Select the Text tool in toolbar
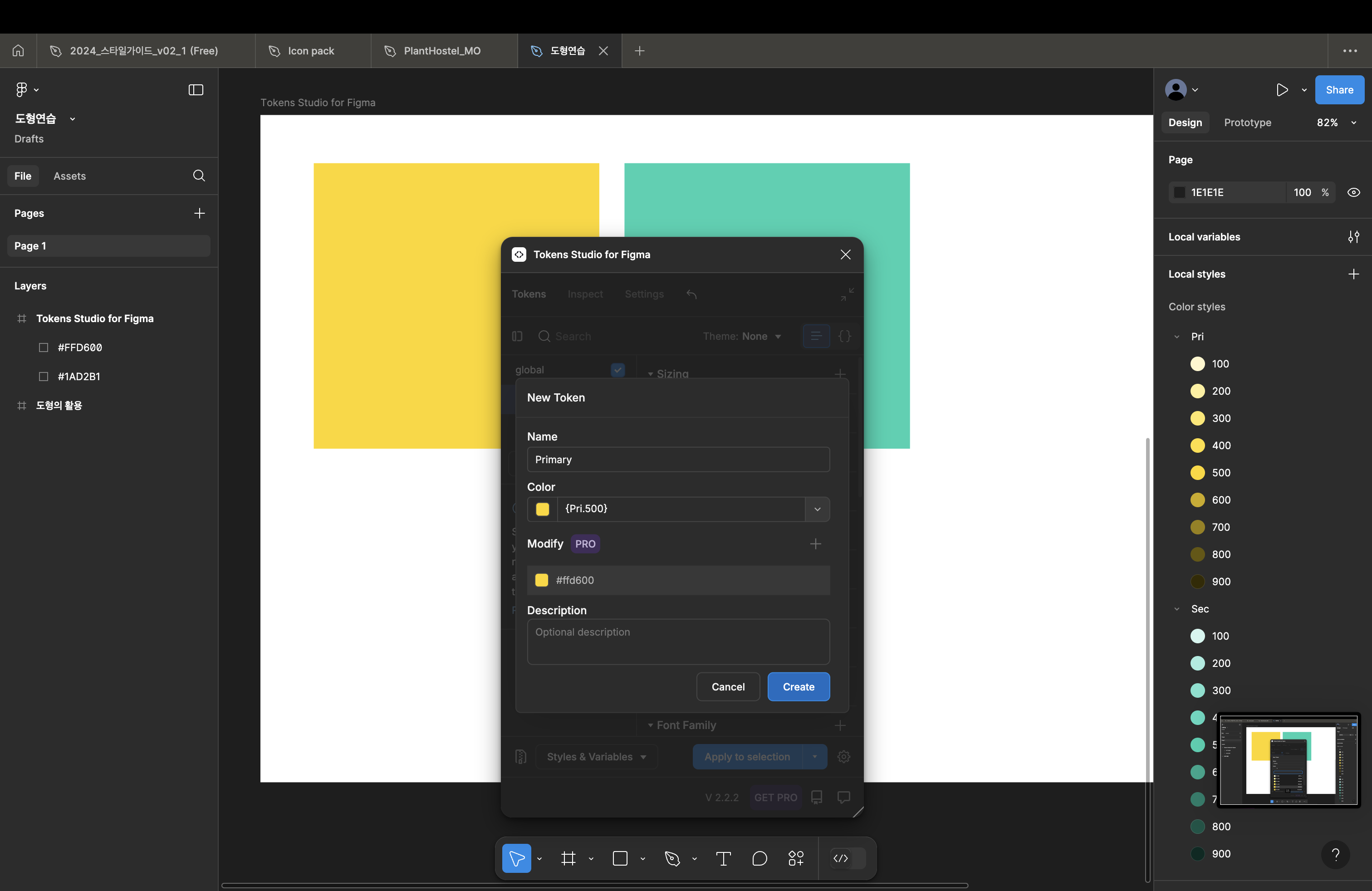The width and height of the screenshot is (1372, 891). click(724, 858)
